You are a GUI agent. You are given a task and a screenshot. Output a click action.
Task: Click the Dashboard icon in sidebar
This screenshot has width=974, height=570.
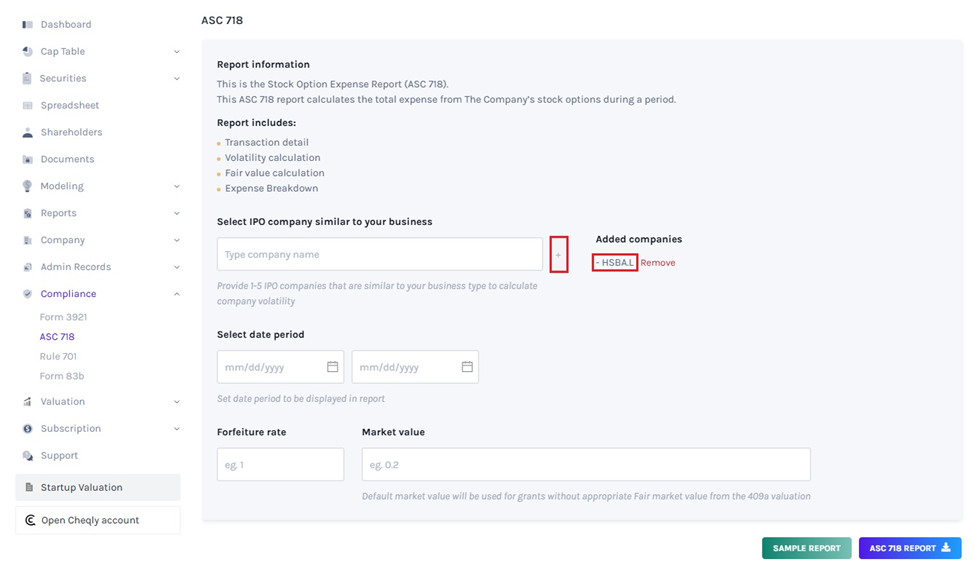coord(28,24)
